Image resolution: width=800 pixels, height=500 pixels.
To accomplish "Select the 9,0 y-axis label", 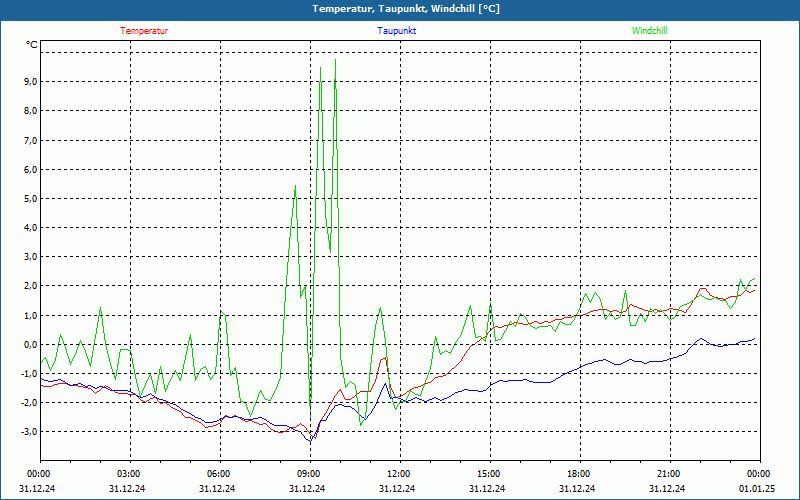I will click(29, 82).
